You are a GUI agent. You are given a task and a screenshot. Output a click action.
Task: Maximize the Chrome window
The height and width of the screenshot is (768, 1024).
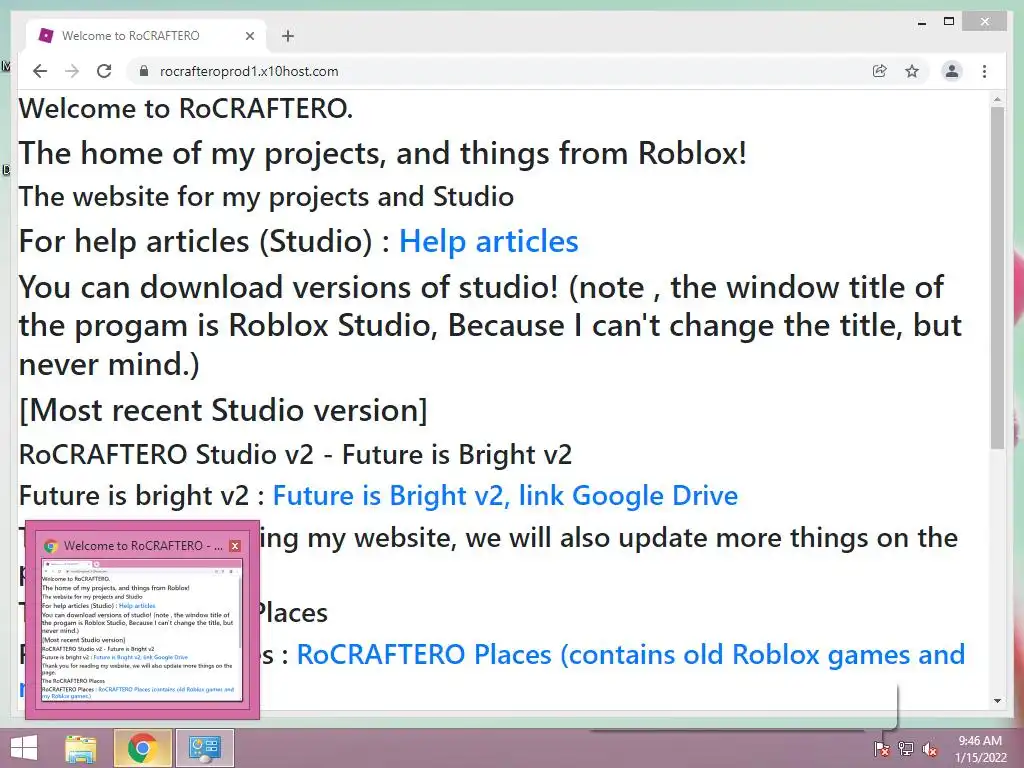coord(949,22)
